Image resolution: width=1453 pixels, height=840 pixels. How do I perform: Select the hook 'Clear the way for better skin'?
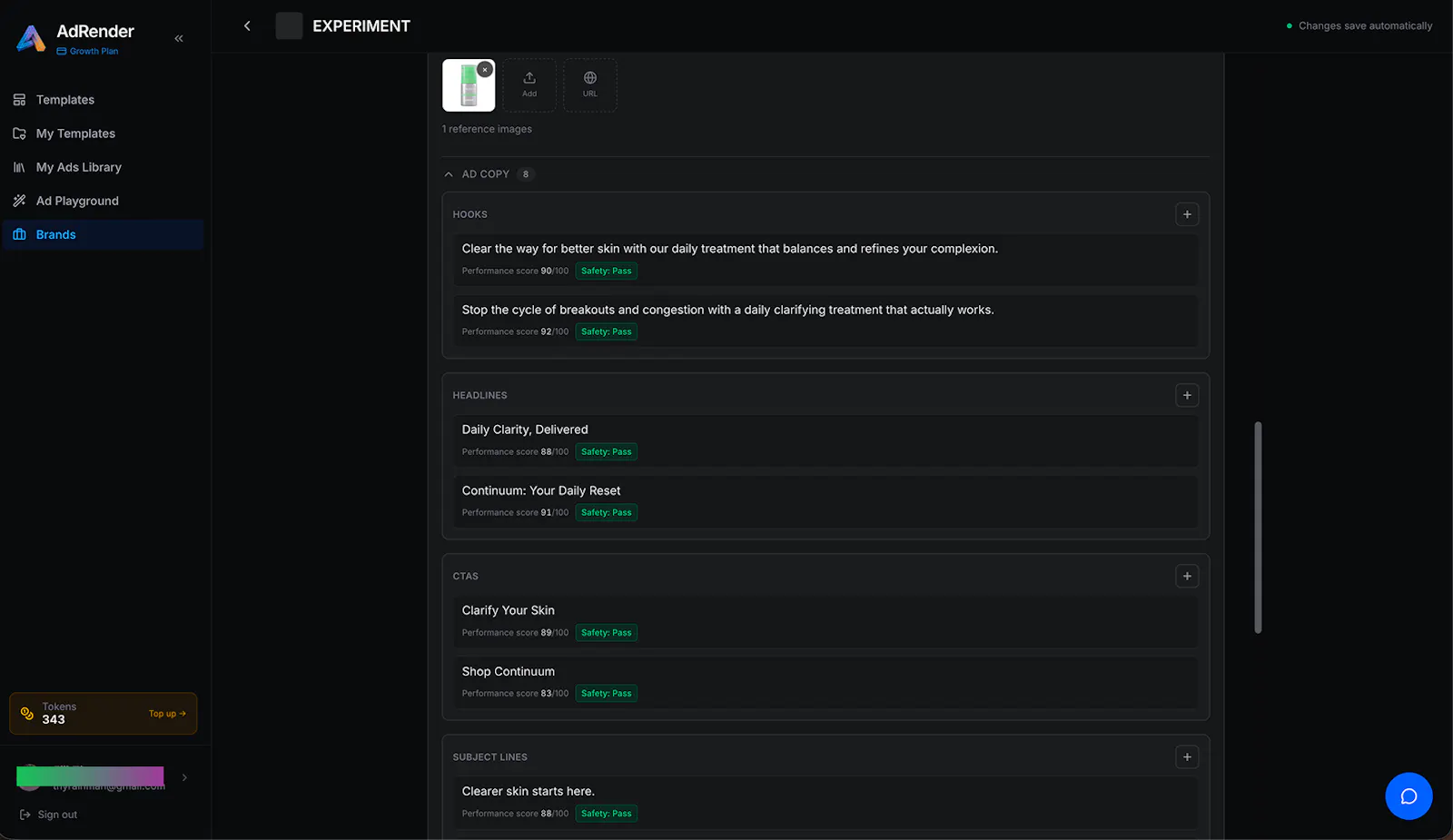pos(825,260)
